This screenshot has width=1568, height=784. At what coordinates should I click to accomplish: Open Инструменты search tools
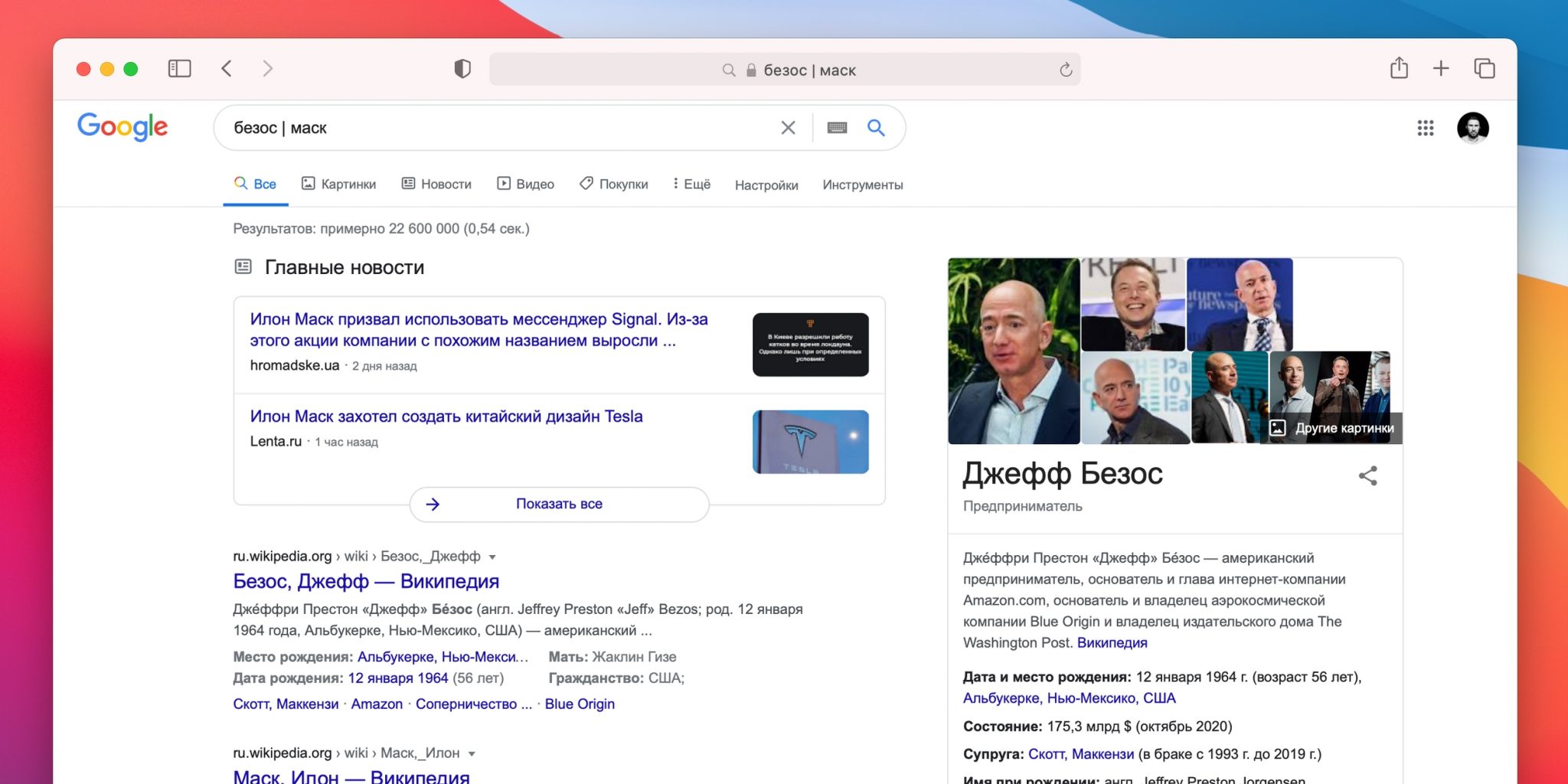(x=863, y=185)
